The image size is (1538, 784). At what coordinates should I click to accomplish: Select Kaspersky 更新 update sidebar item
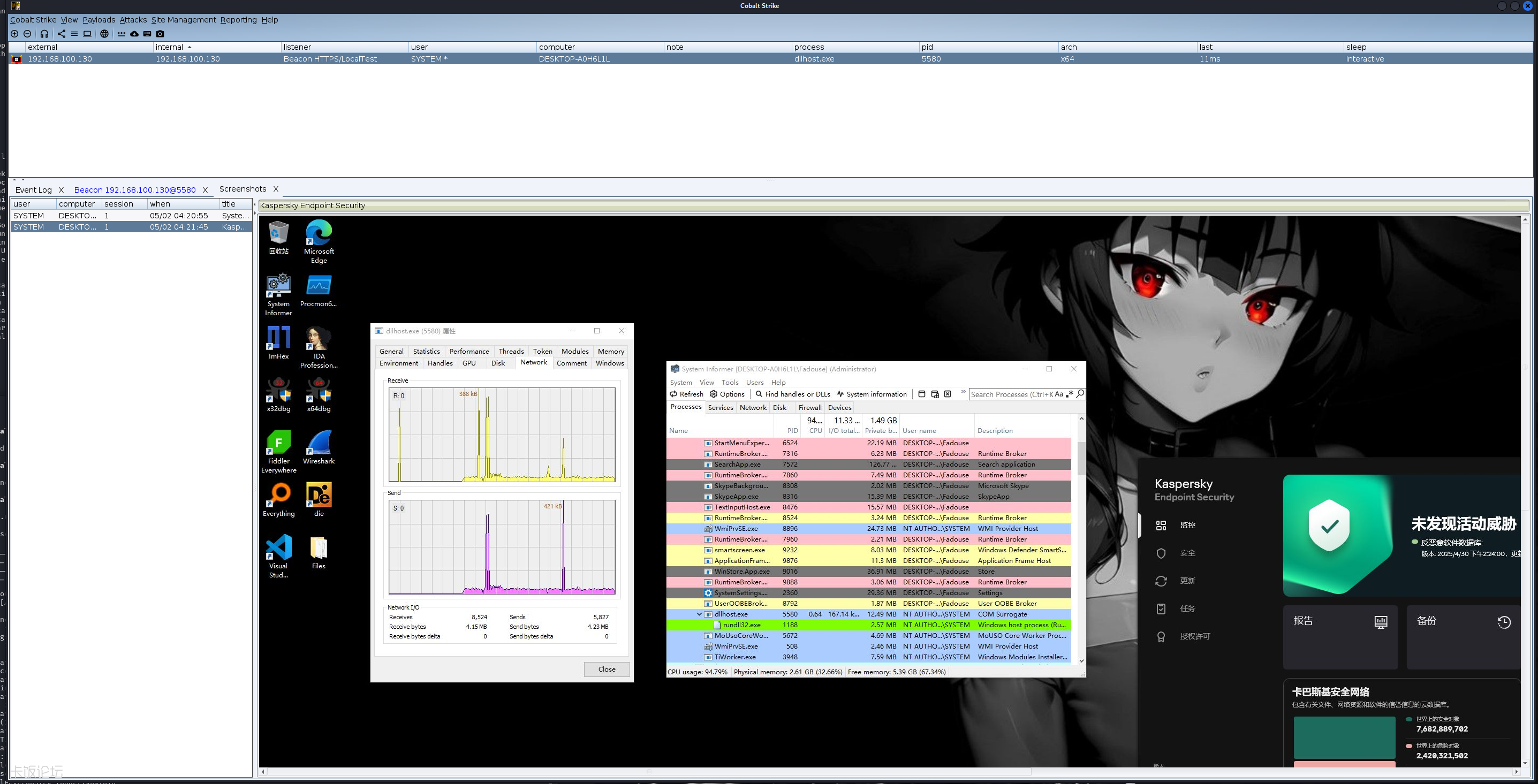tap(1176, 581)
